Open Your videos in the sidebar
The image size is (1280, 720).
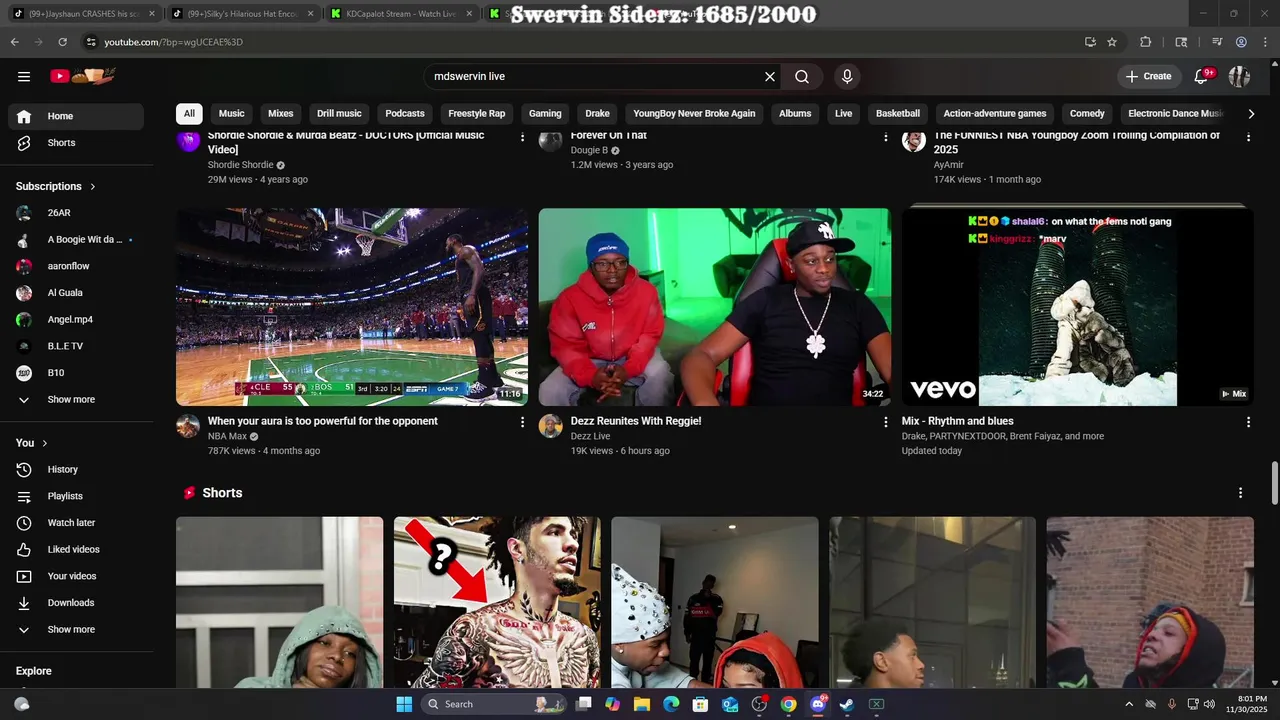point(76,576)
